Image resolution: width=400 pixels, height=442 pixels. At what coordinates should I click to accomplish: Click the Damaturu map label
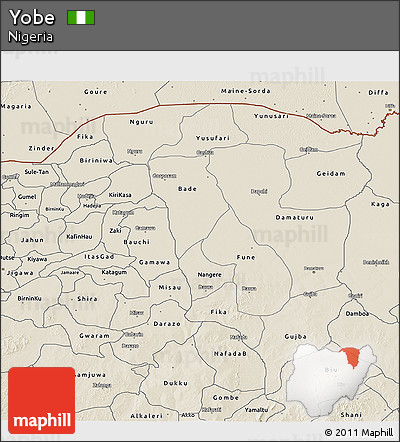(x=294, y=218)
